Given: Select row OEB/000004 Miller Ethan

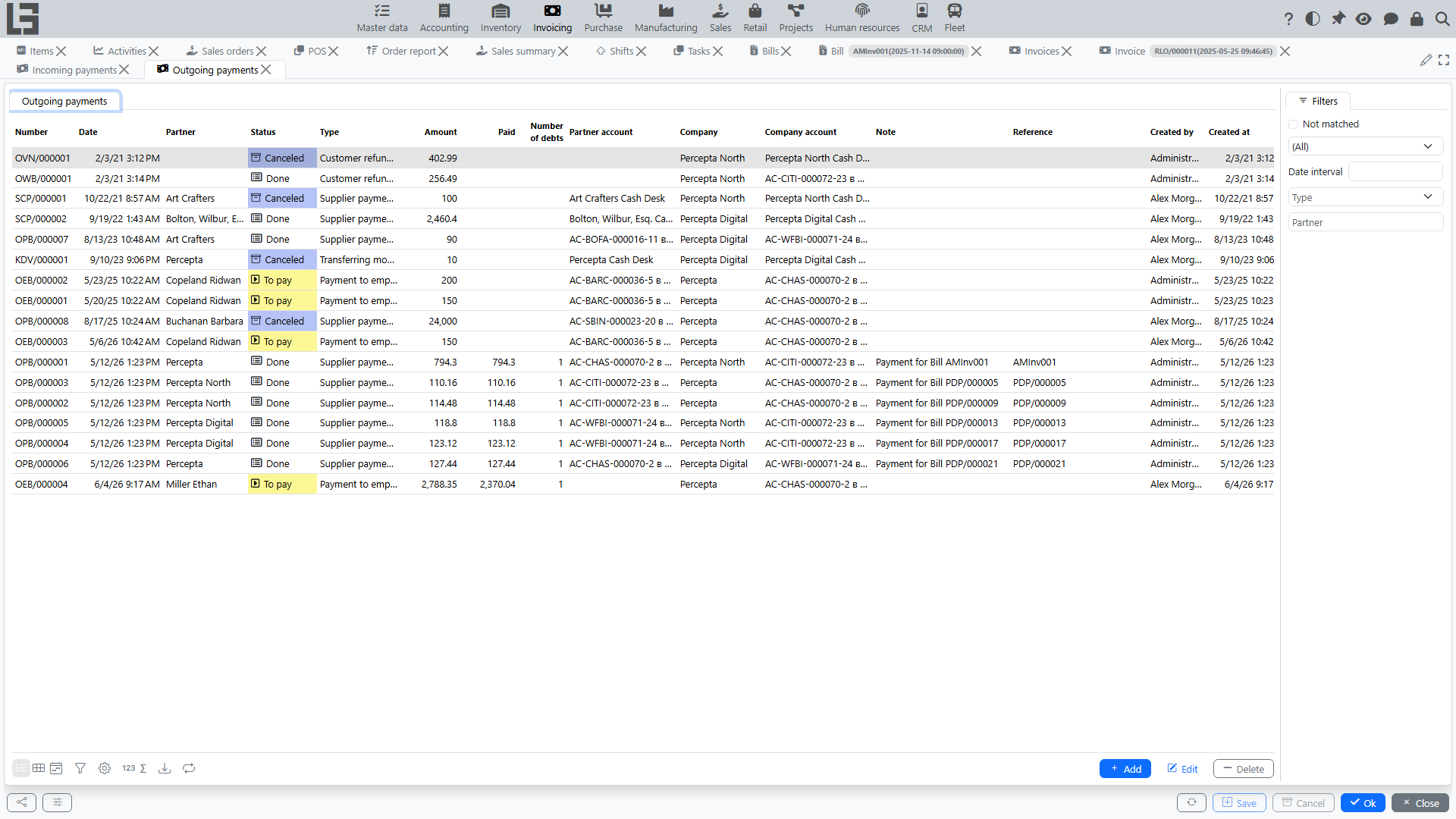Looking at the screenshot, I should click(x=643, y=484).
